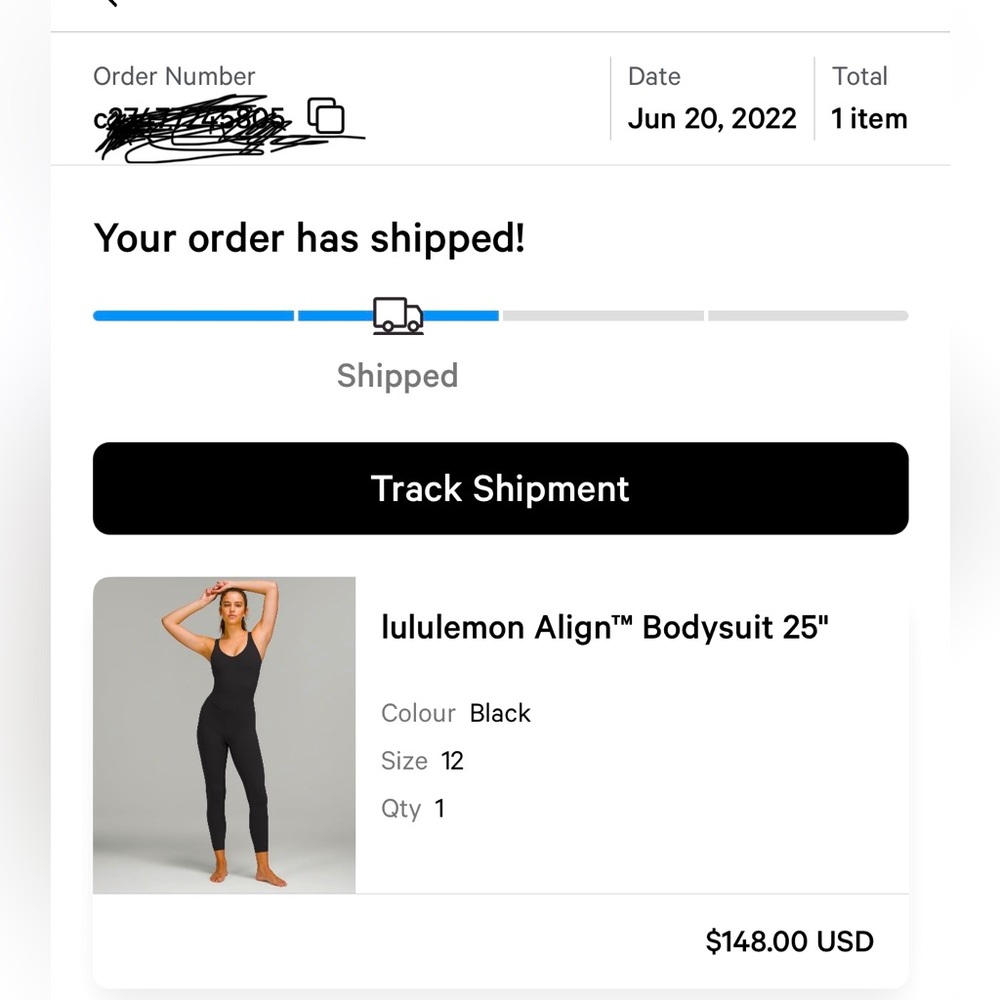
Task: Open the lululemon Align Bodysuit product link
Action: click(604, 627)
